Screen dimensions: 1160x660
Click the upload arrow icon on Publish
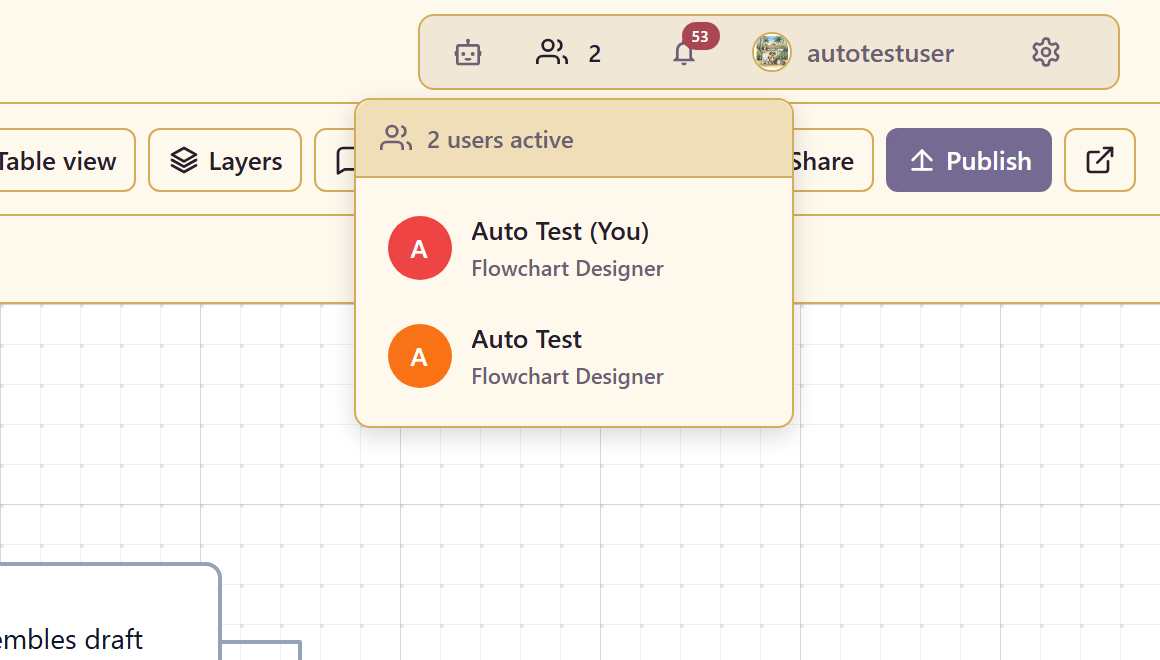[x=922, y=161]
